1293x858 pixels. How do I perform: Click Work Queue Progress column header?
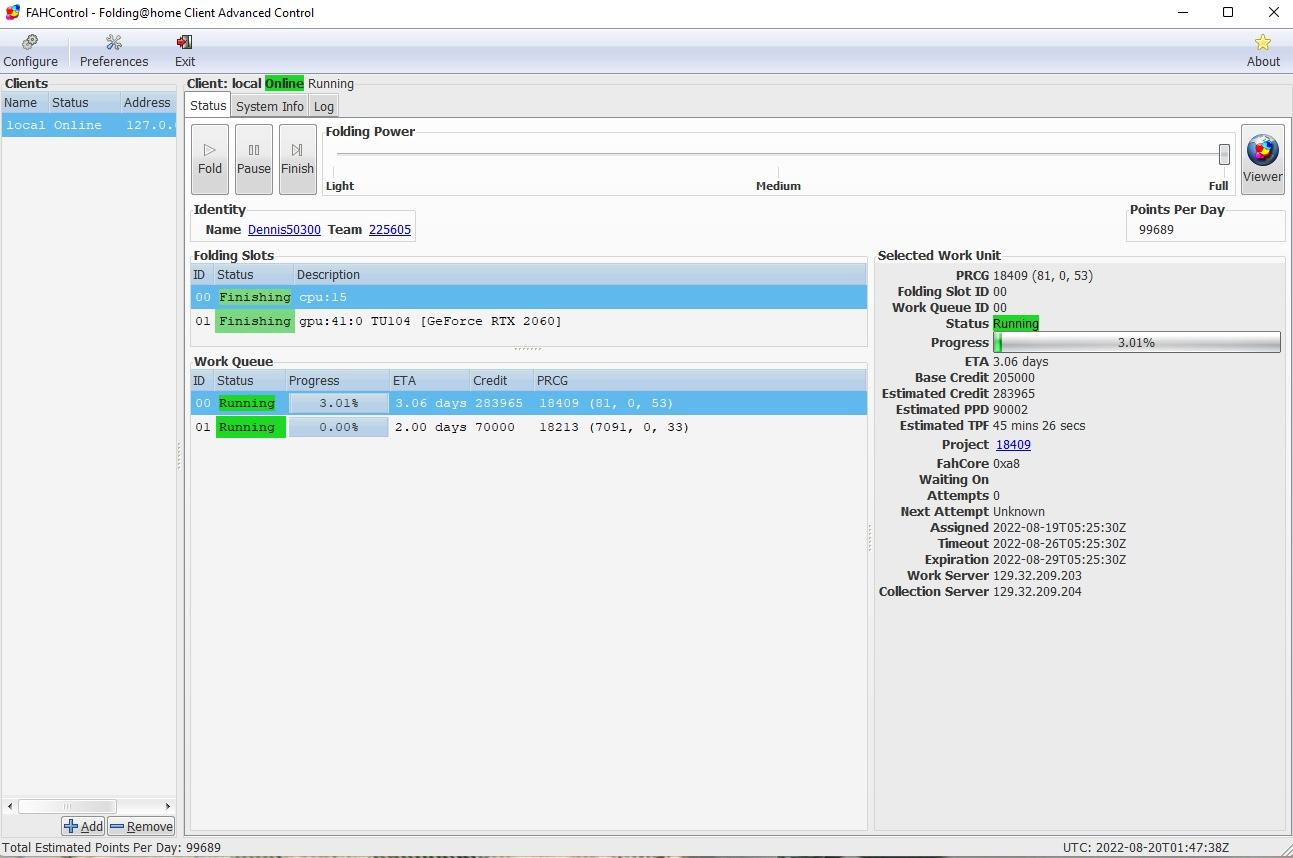point(337,381)
